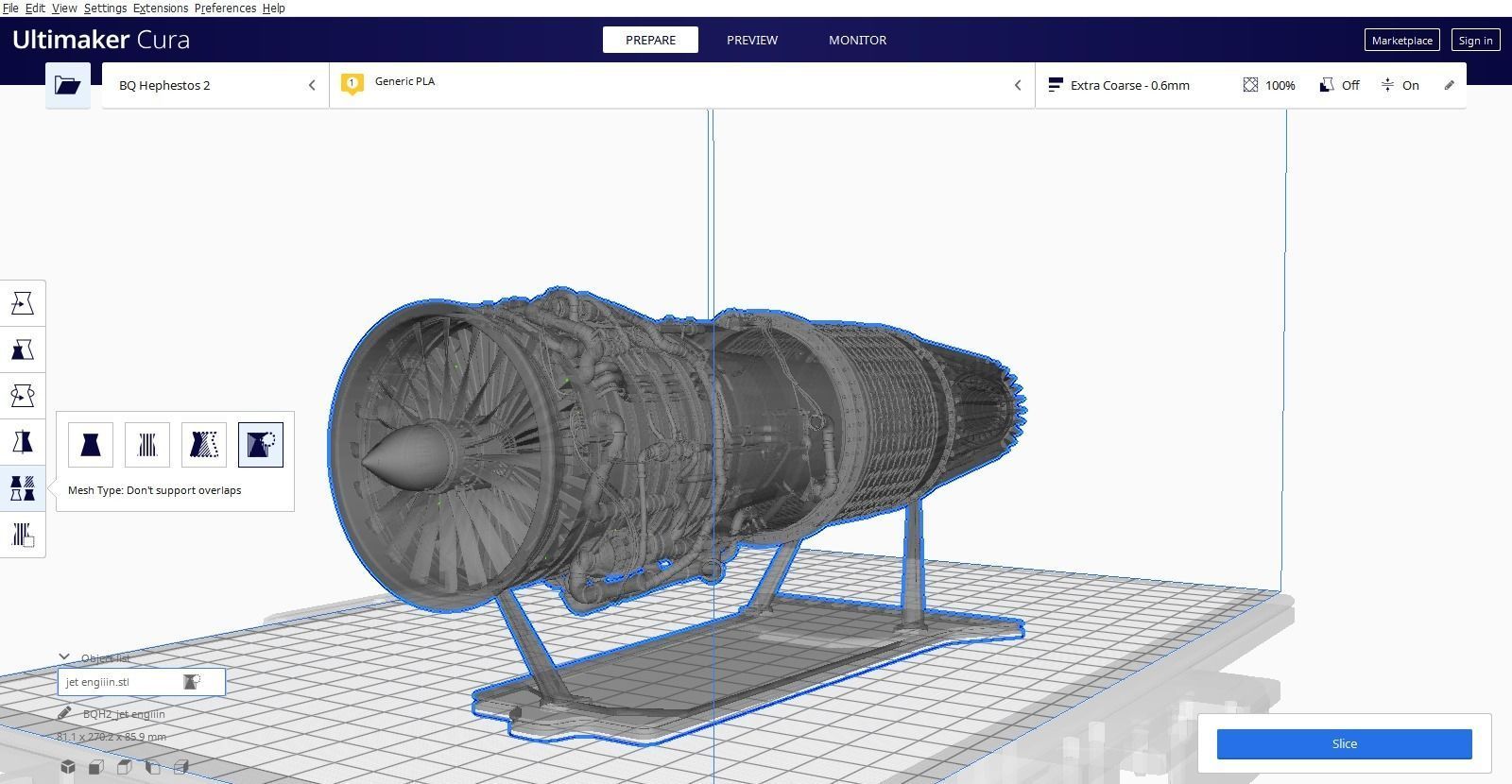This screenshot has width=1512, height=784.
Task: Switch to right side view cube icon
Action: [181, 767]
